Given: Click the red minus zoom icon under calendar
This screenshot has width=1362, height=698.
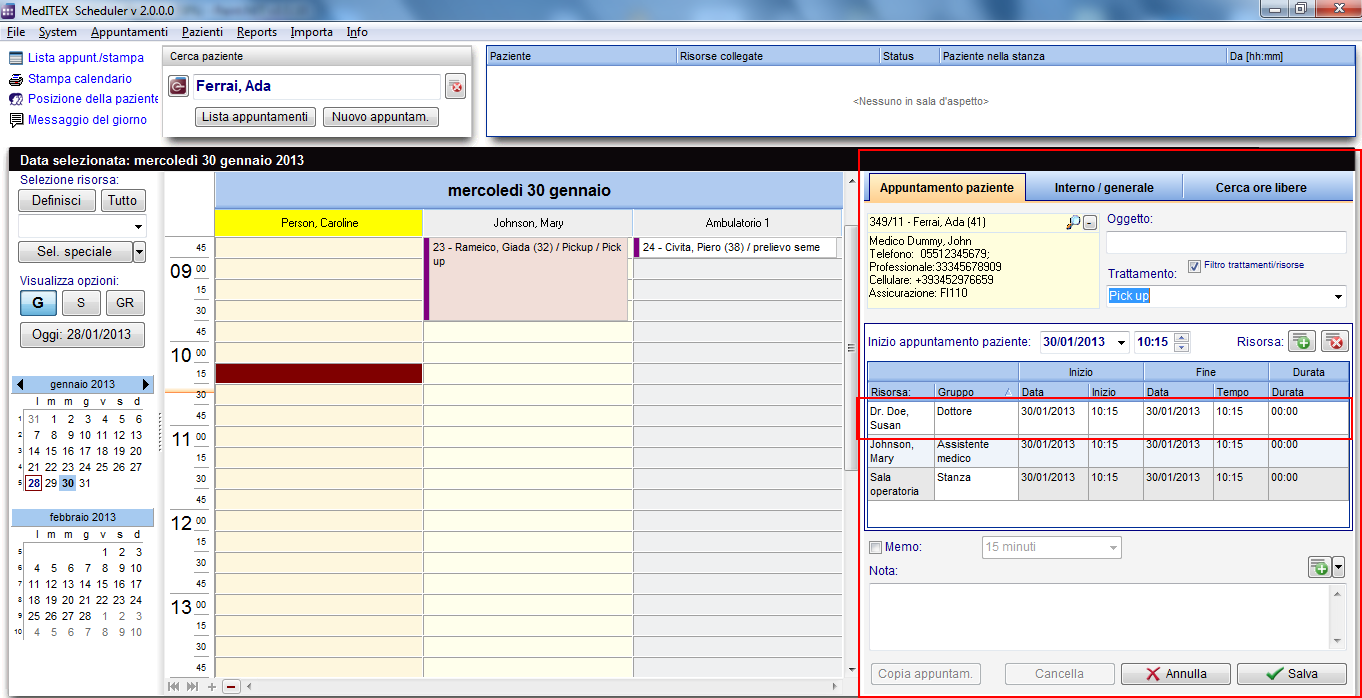Looking at the screenshot, I should [231, 687].
